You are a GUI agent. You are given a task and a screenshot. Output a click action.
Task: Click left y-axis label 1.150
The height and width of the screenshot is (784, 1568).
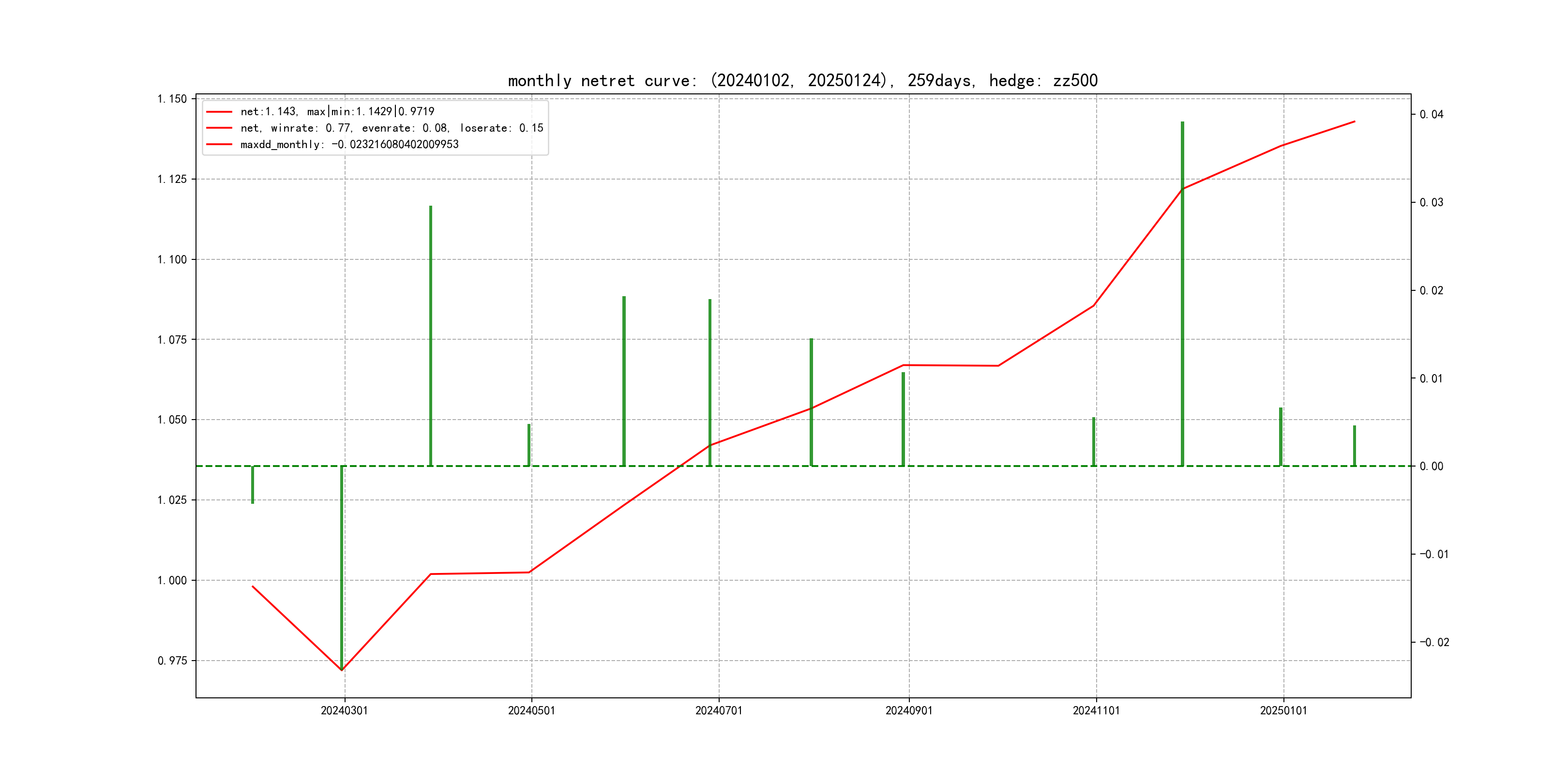(172, 99)
